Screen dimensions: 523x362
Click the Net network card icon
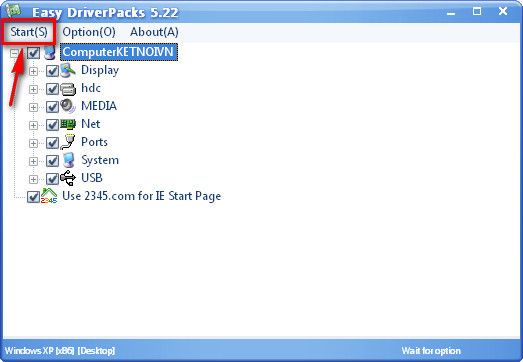click(x=68, y=125)
